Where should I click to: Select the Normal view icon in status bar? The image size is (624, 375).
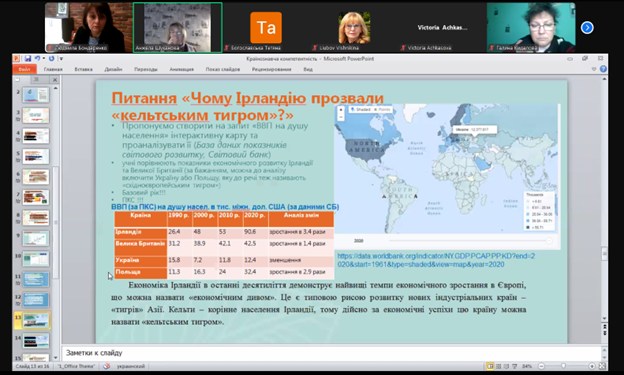[x=490, y=366]
